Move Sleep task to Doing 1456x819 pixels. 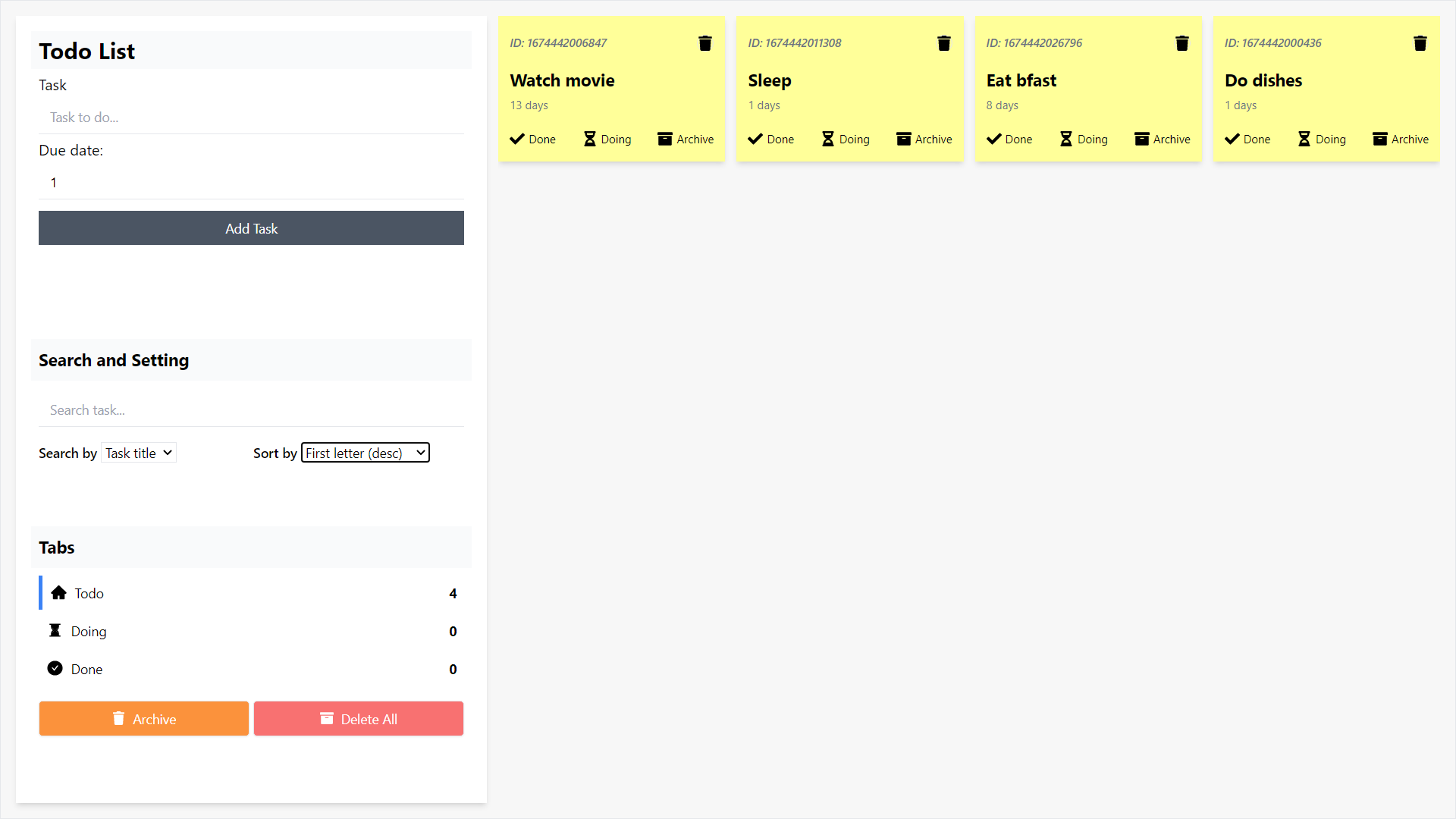point(846,140)
